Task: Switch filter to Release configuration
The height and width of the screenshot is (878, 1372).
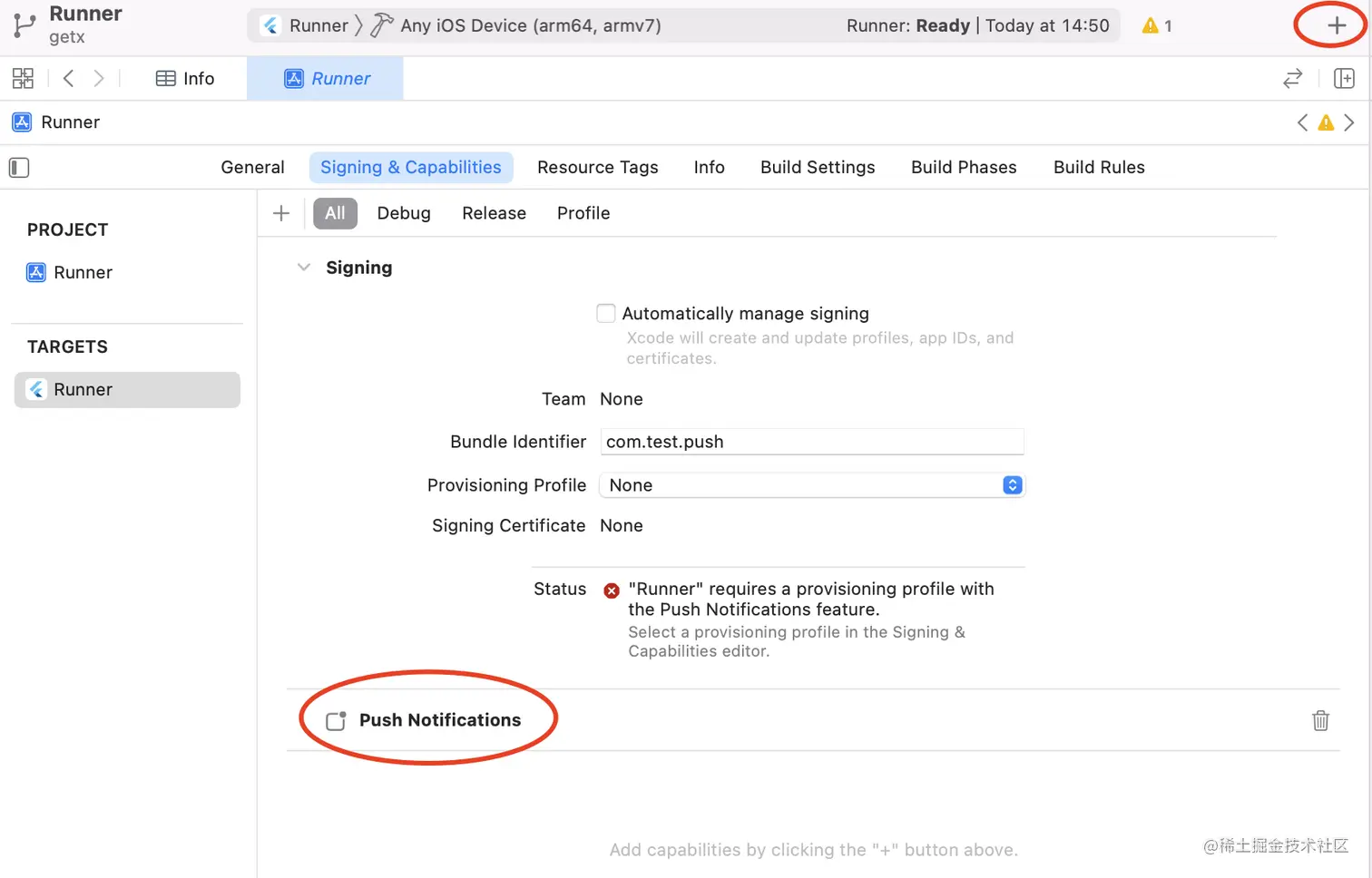Action: [x=494, y=212]
